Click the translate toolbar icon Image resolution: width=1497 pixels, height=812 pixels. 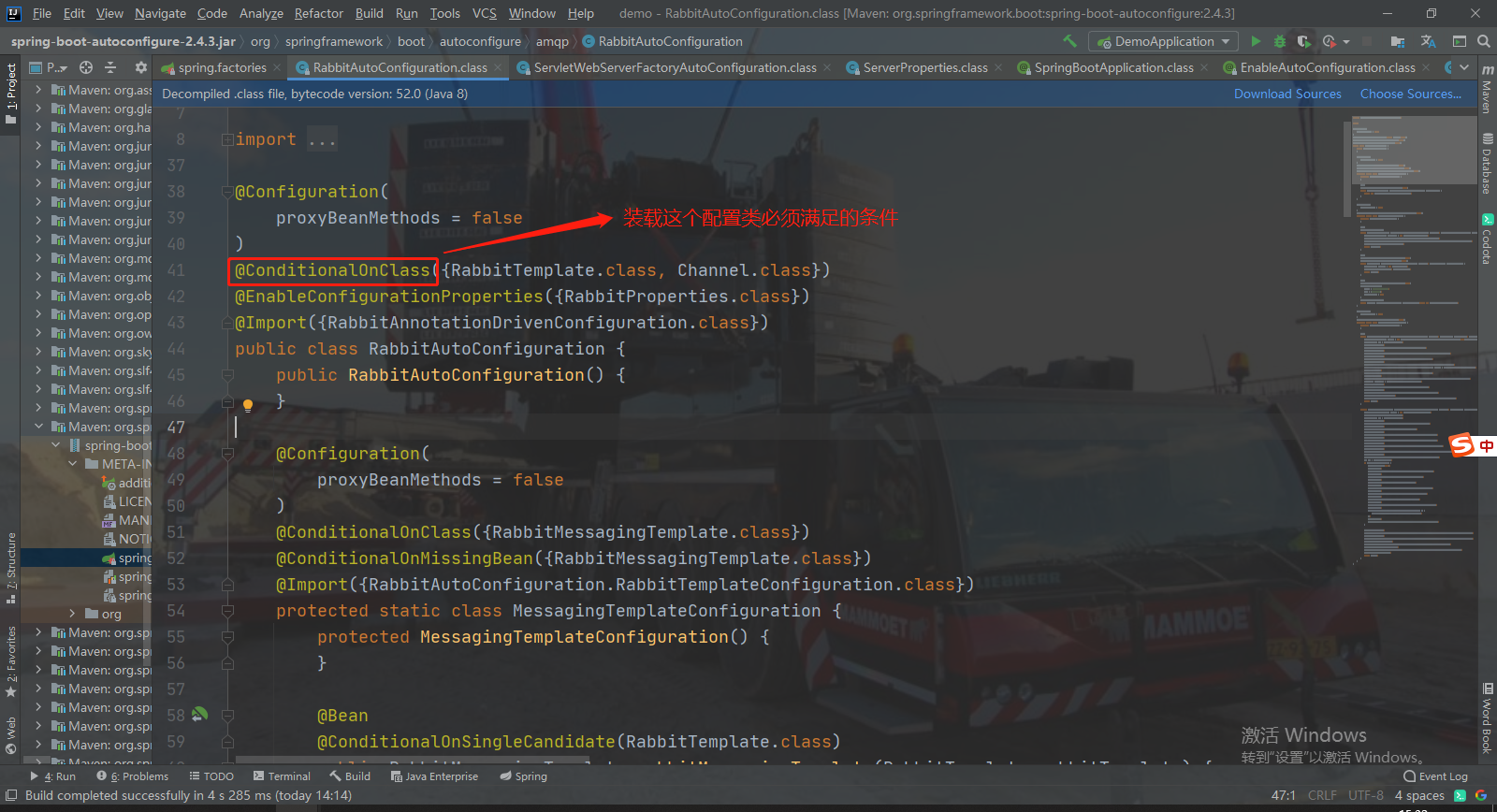(1428, 41)
